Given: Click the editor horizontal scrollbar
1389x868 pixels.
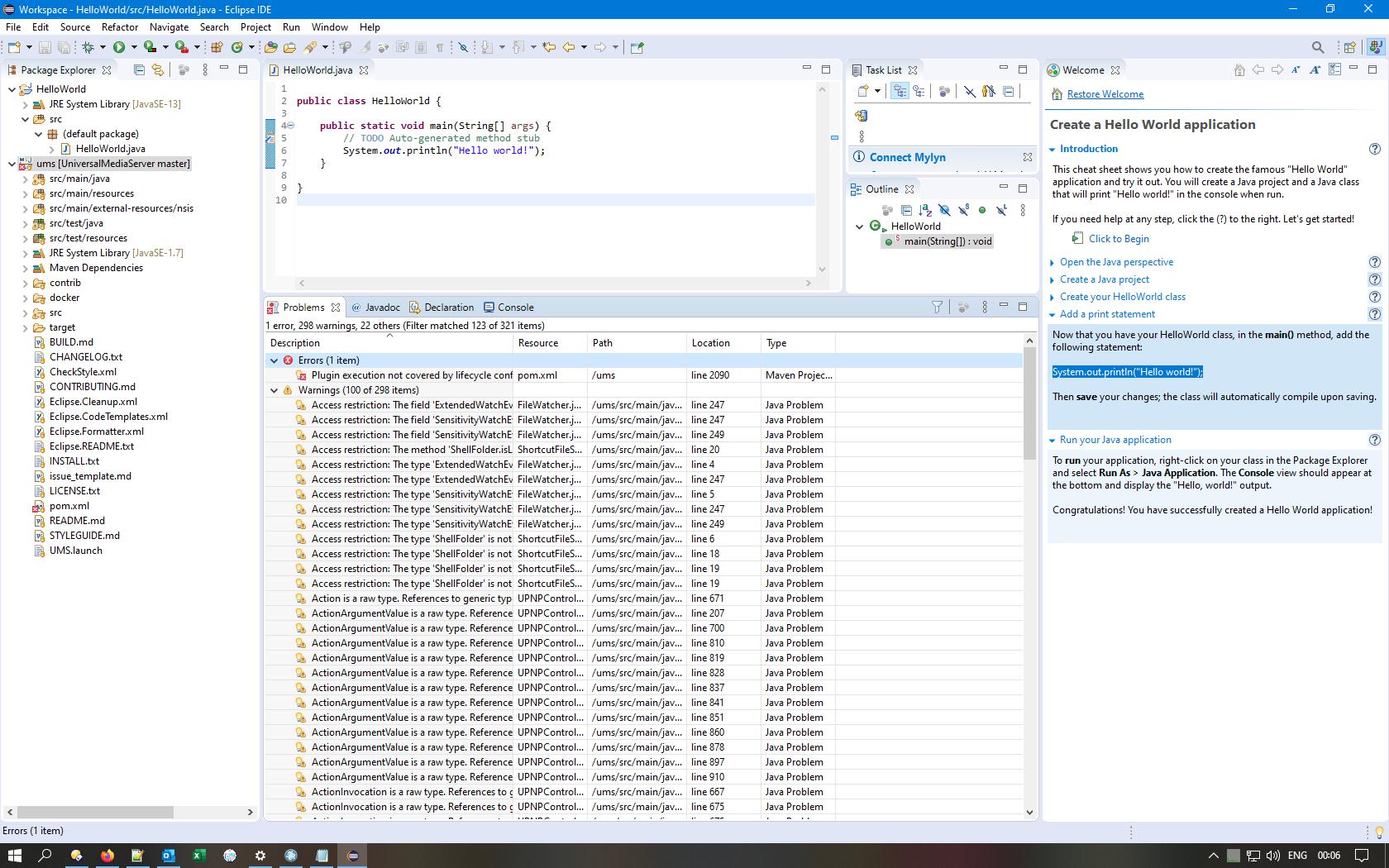Looking at the screenshot, I should 554,283.
